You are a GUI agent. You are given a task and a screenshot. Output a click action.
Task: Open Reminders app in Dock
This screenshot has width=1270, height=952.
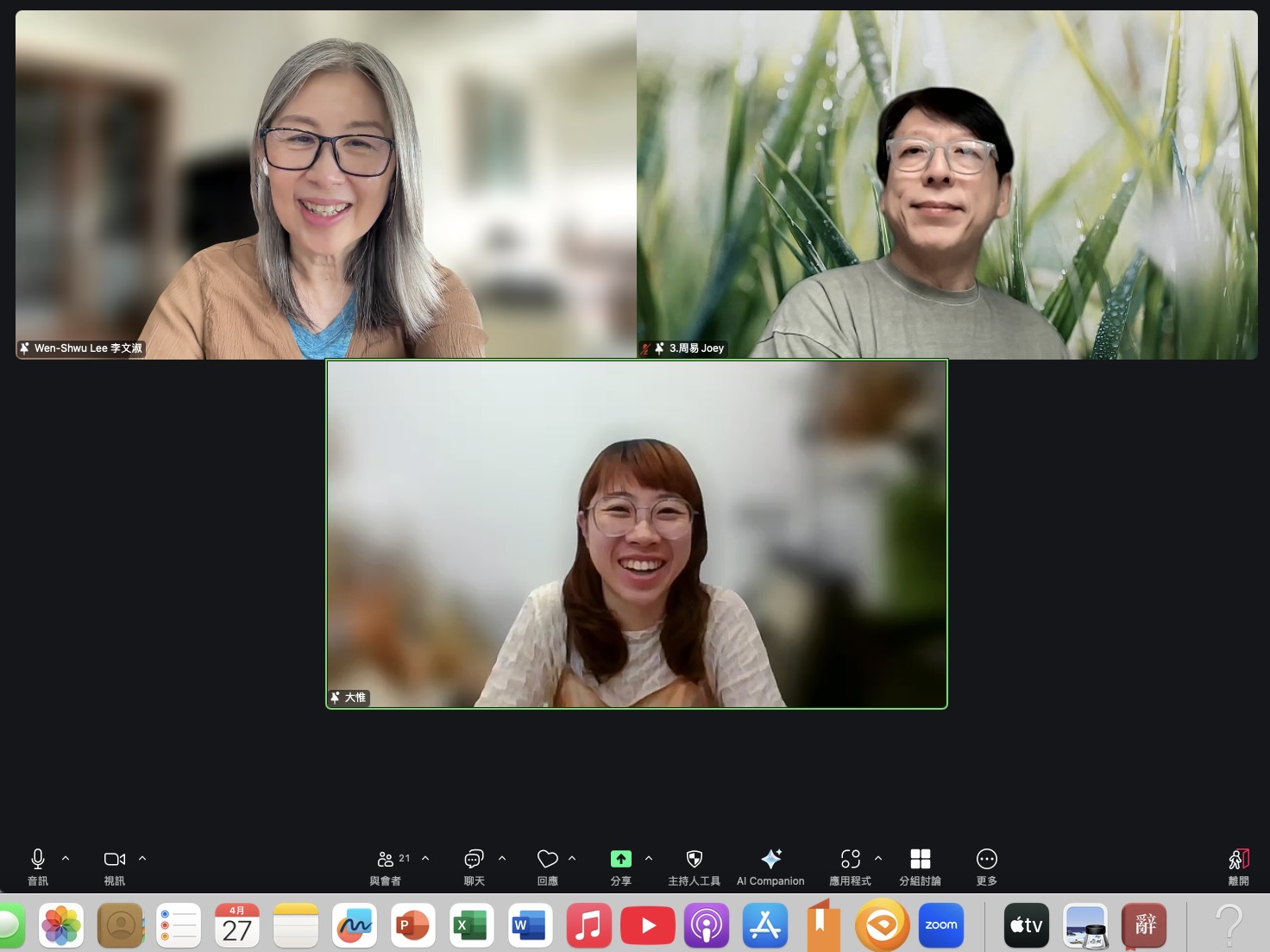tap(179, 926)
